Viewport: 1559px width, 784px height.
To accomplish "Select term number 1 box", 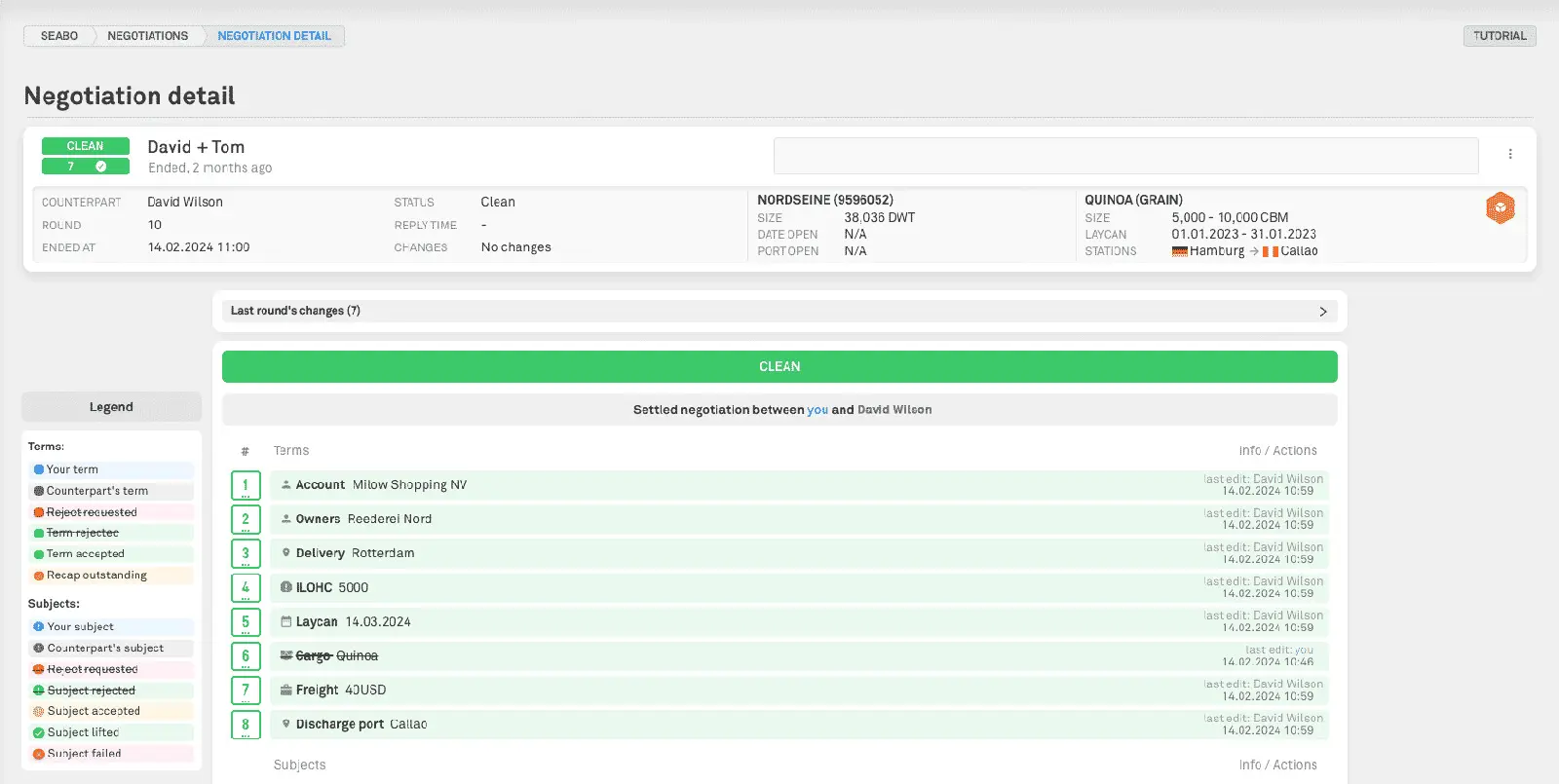I will [x=246, y=485].
